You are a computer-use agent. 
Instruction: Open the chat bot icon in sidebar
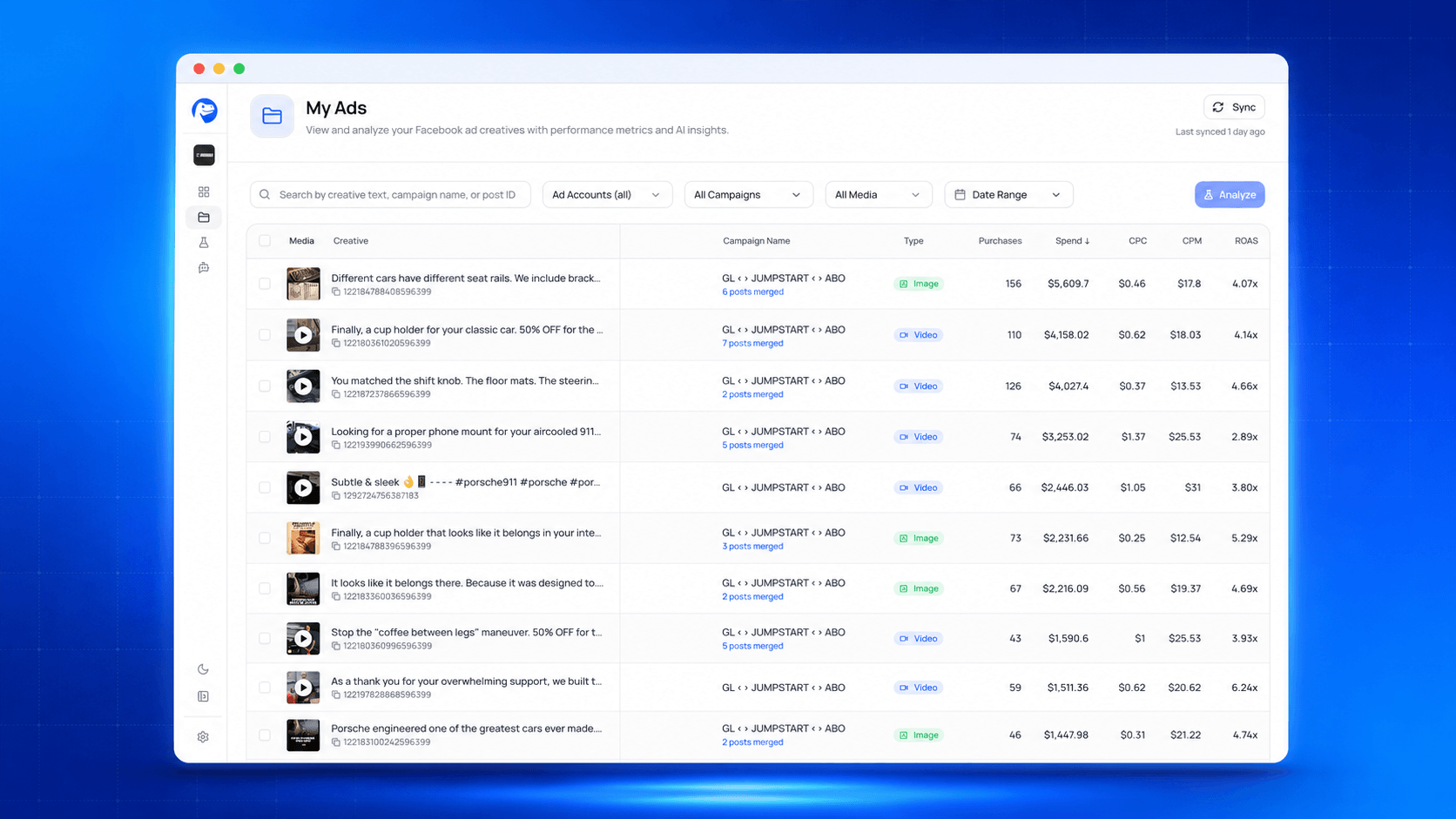[204, 268]
